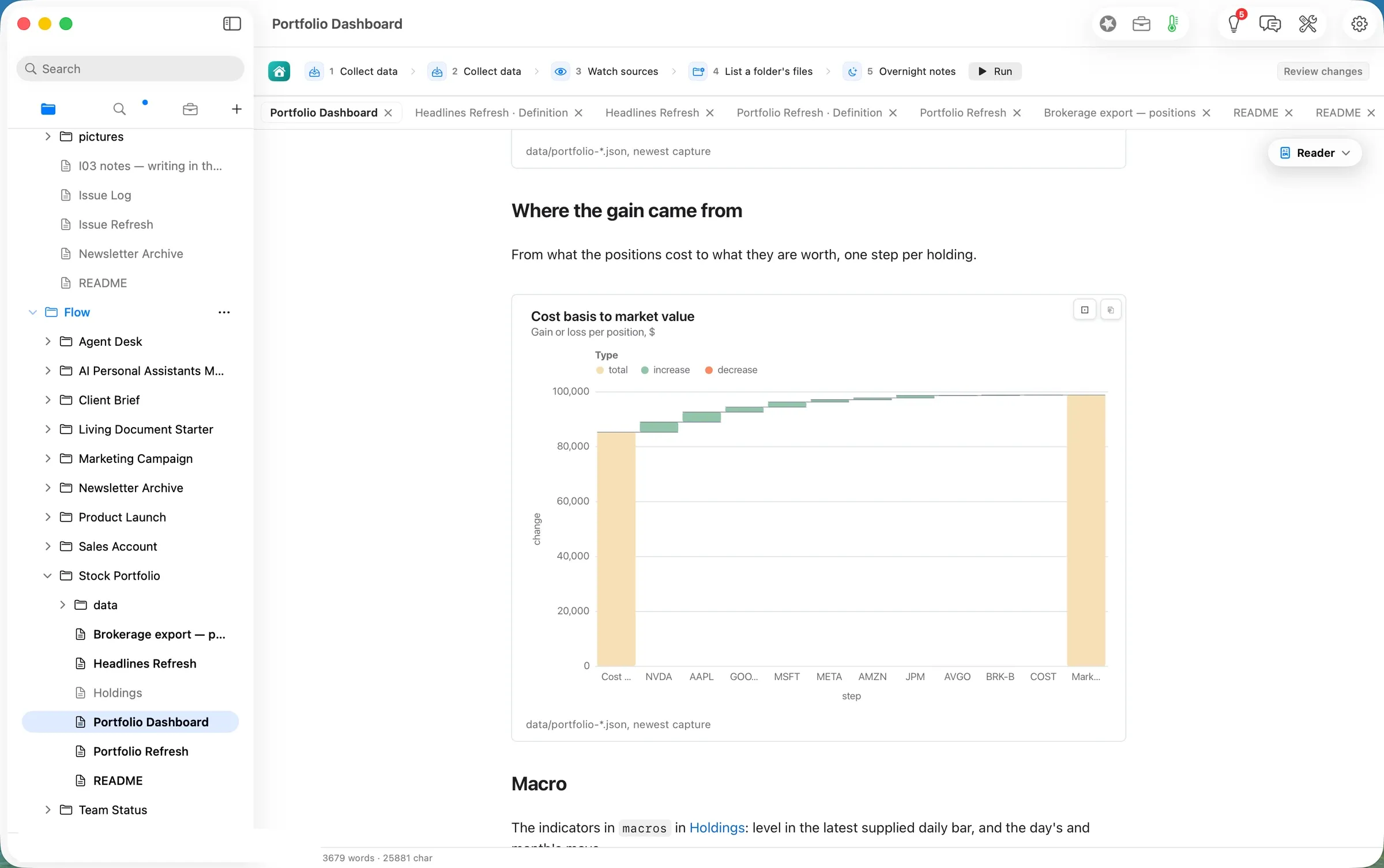Open the tools wrench icon

click(x=1308, y=24)
